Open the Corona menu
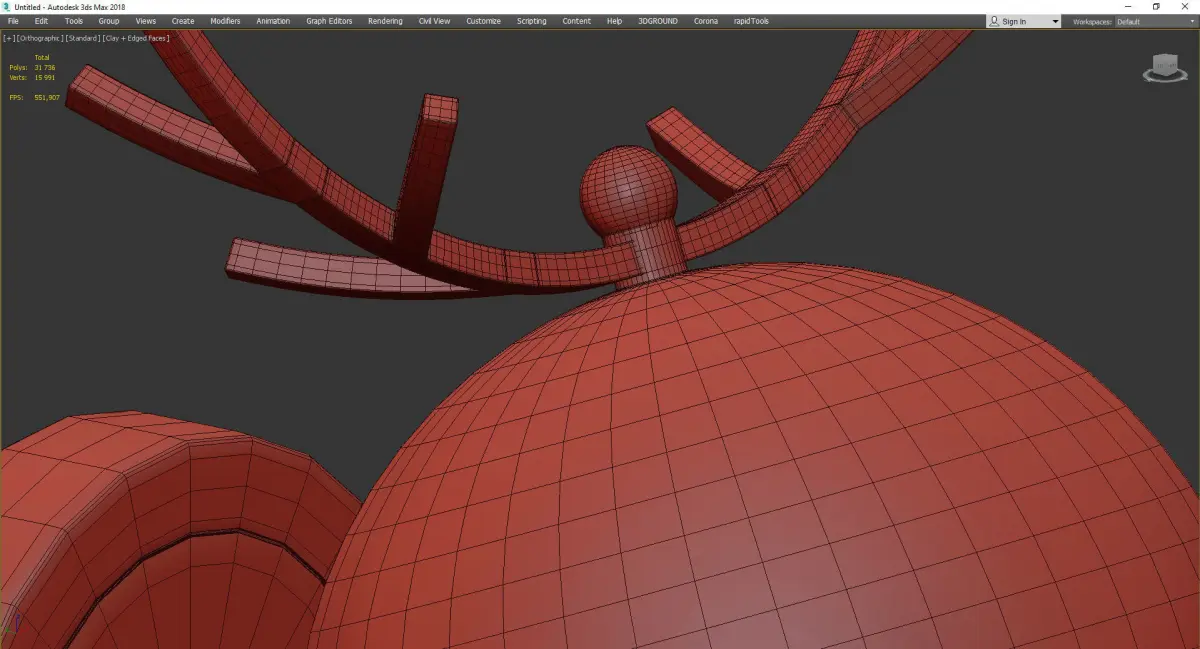Viewport: 1200px width, 649px height. pos(706,21)
